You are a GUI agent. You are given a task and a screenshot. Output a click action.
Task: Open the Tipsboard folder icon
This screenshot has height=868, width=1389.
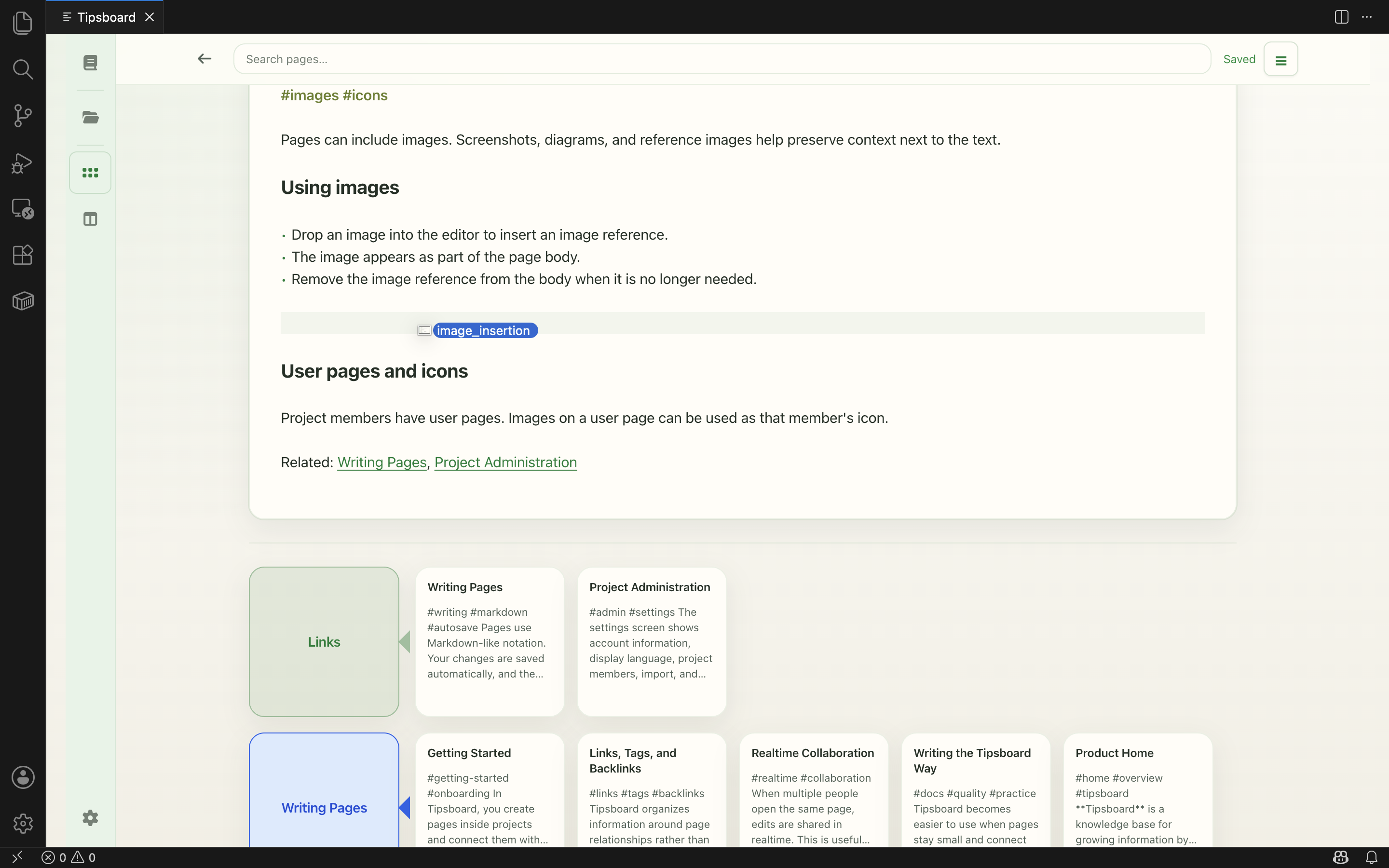90,118
